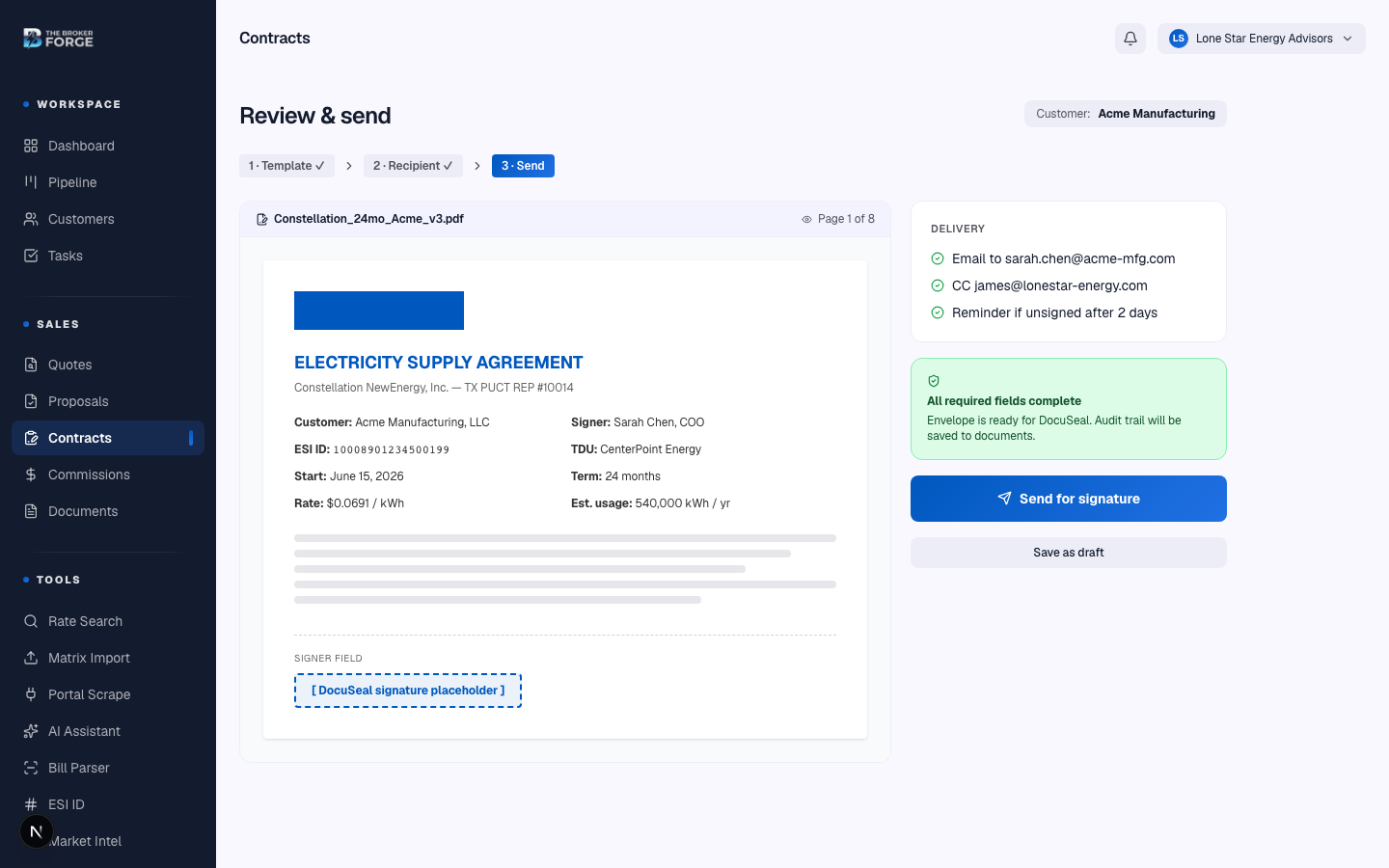The image size is (1389, 868).
Task: Navigate to Pipeline
Action: pyautogui.click(x=108, y=182)
